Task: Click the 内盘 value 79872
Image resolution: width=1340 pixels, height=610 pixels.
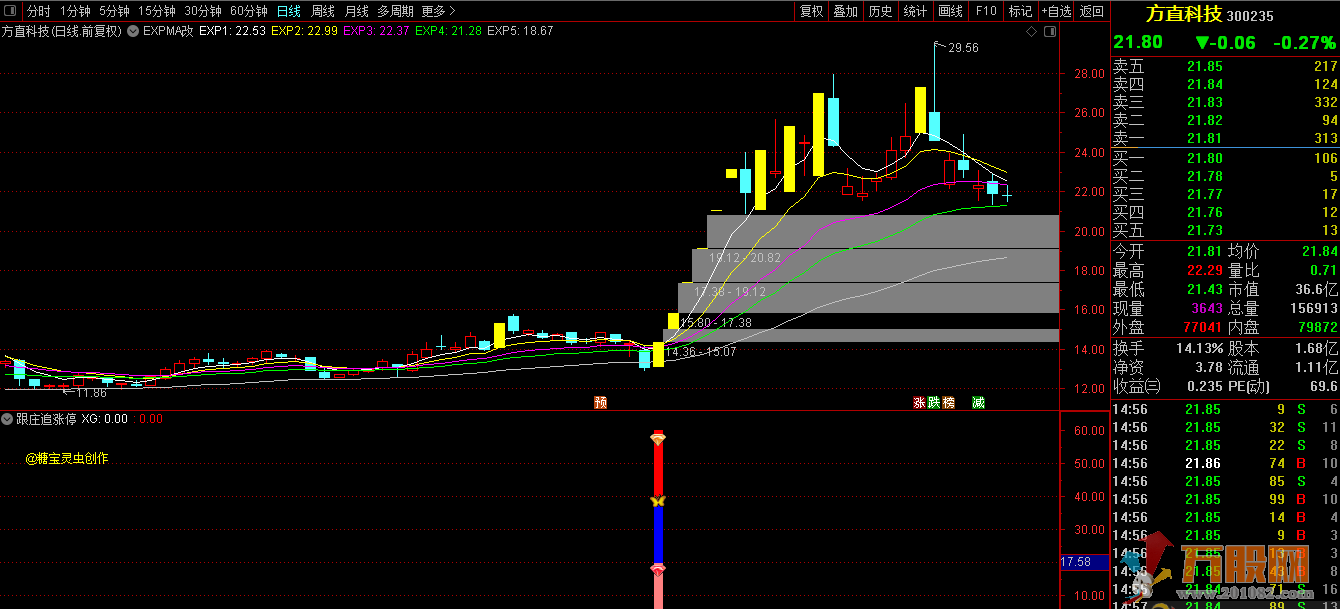Action: tap(1316, 327)
